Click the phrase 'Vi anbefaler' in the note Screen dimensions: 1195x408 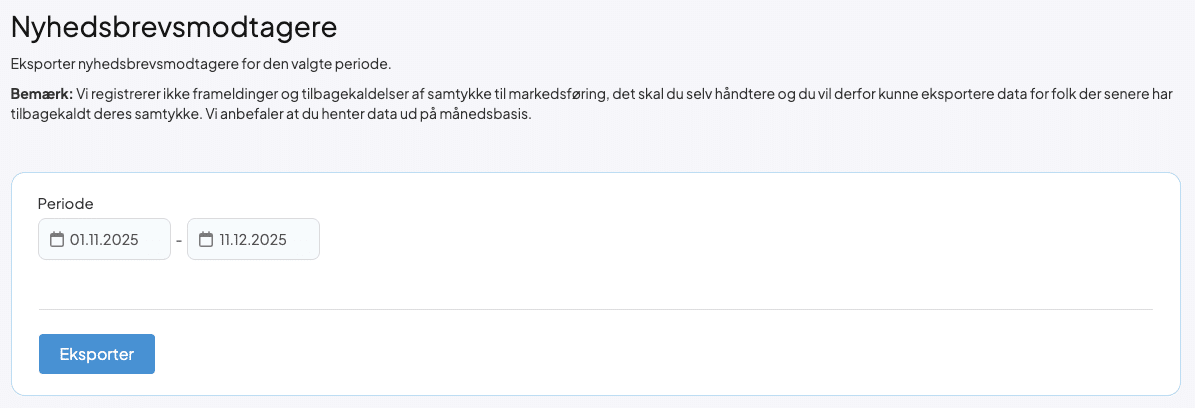(x=233, y=114)
